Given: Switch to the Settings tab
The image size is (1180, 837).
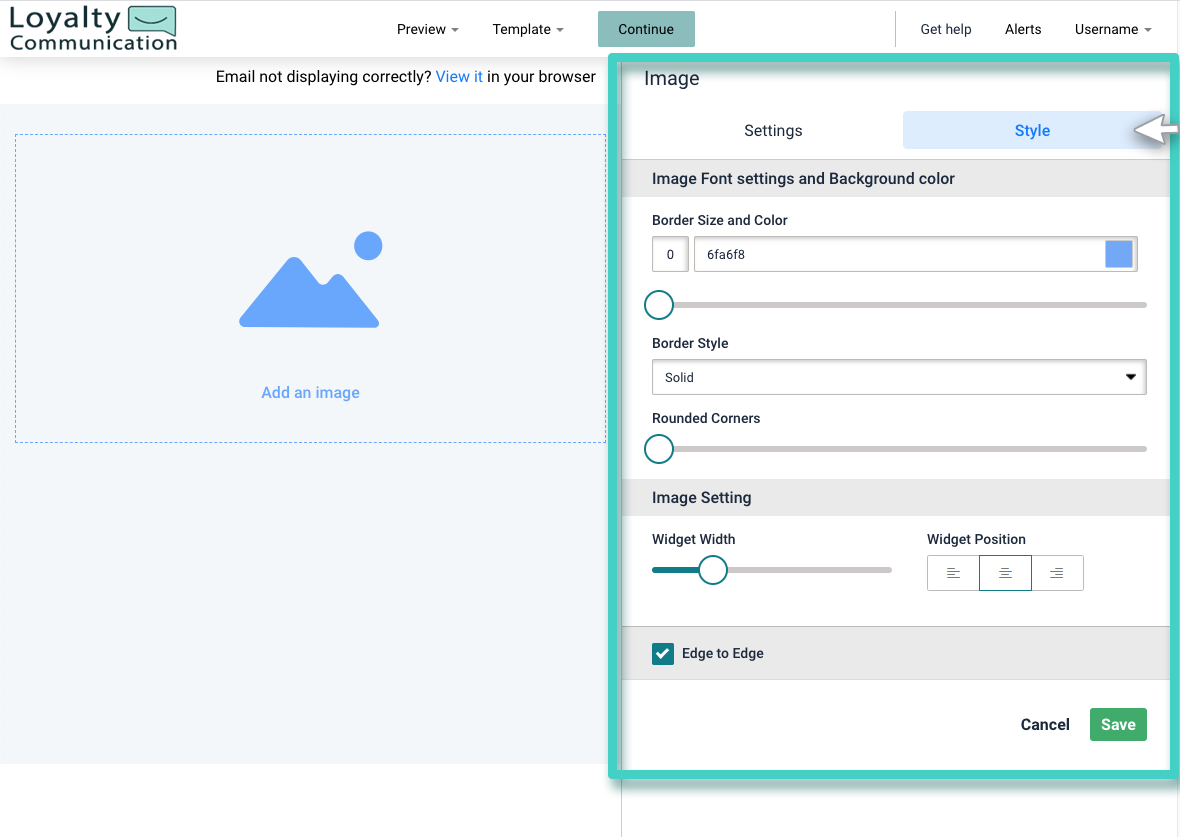Looking at the screenshot, I should click(x=773, y=130).
